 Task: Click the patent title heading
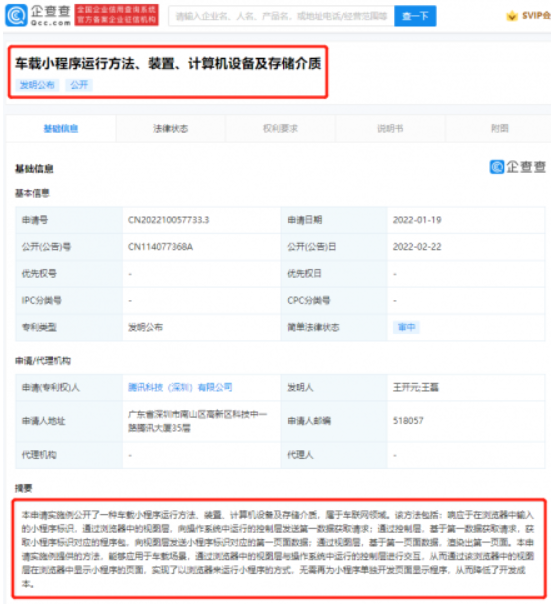tap(168, 64)
